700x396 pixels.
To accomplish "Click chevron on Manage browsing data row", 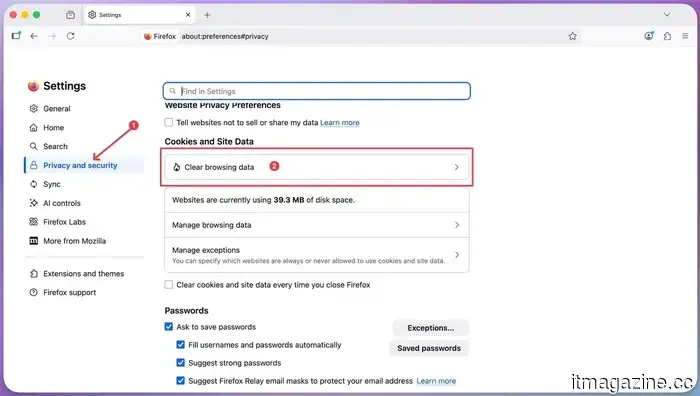I will 457,225.
